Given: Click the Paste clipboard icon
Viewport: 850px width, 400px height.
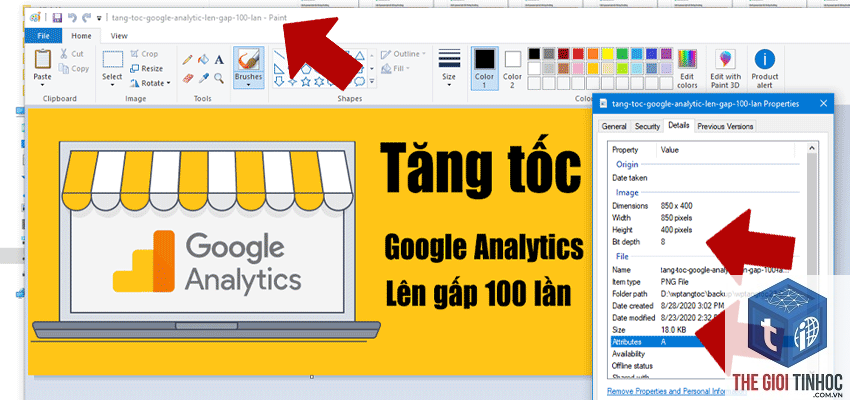Looking at the screenshot, I should click(43, 59).
